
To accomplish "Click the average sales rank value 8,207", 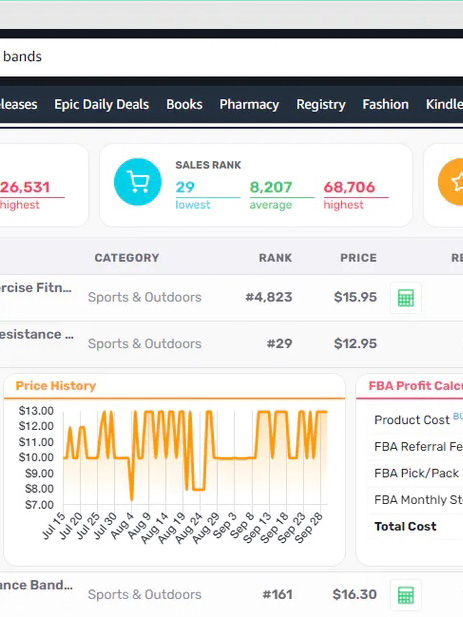I will (x=271, y=187).
